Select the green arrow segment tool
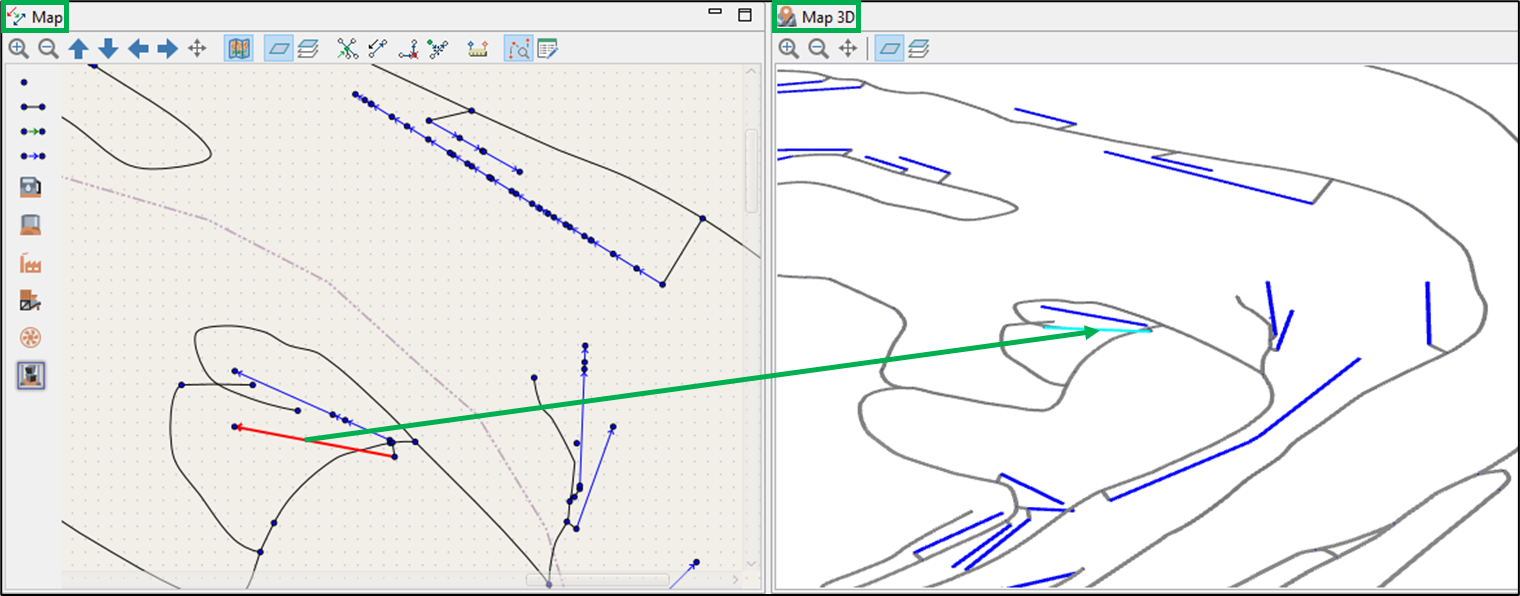Viewport: 1520px width, 596px height. point(32,131)
